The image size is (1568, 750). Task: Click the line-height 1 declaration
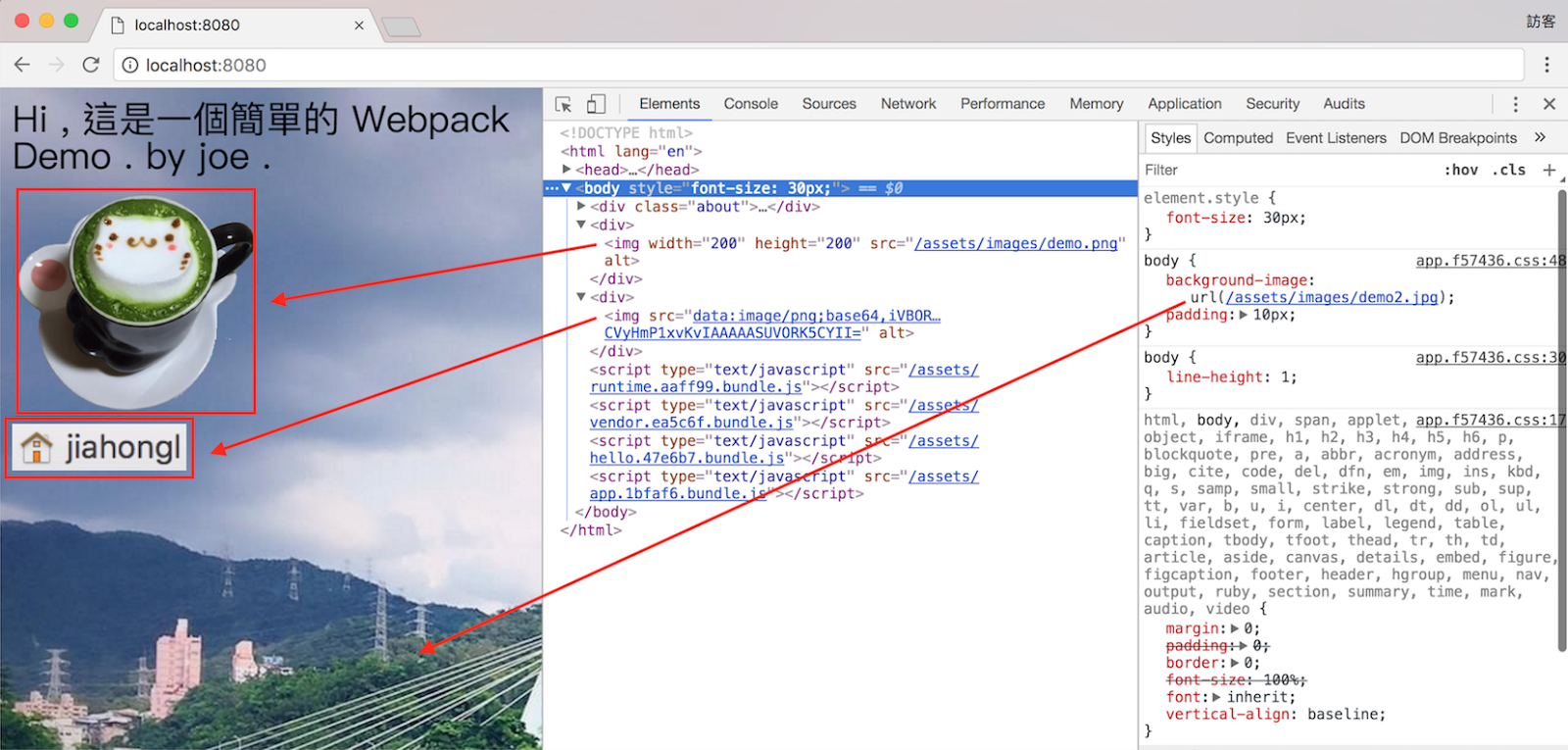1232,377
